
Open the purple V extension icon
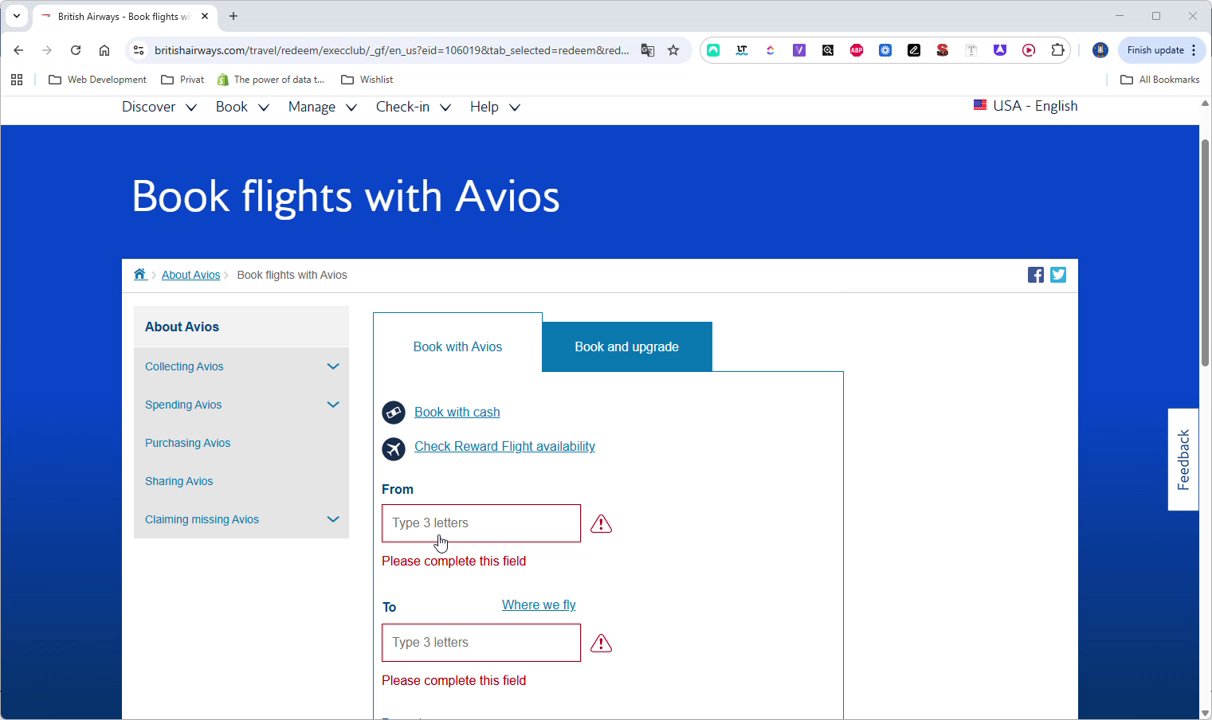pos(799,50)
